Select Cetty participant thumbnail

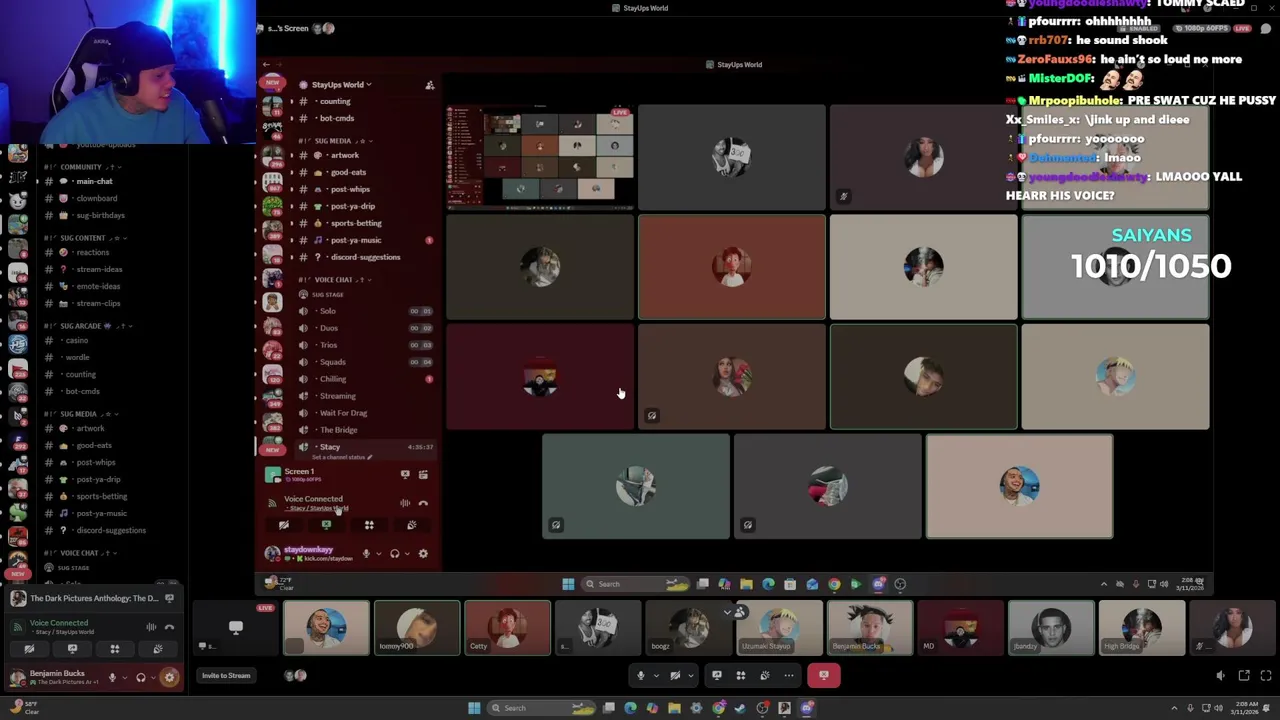[508, 628]
